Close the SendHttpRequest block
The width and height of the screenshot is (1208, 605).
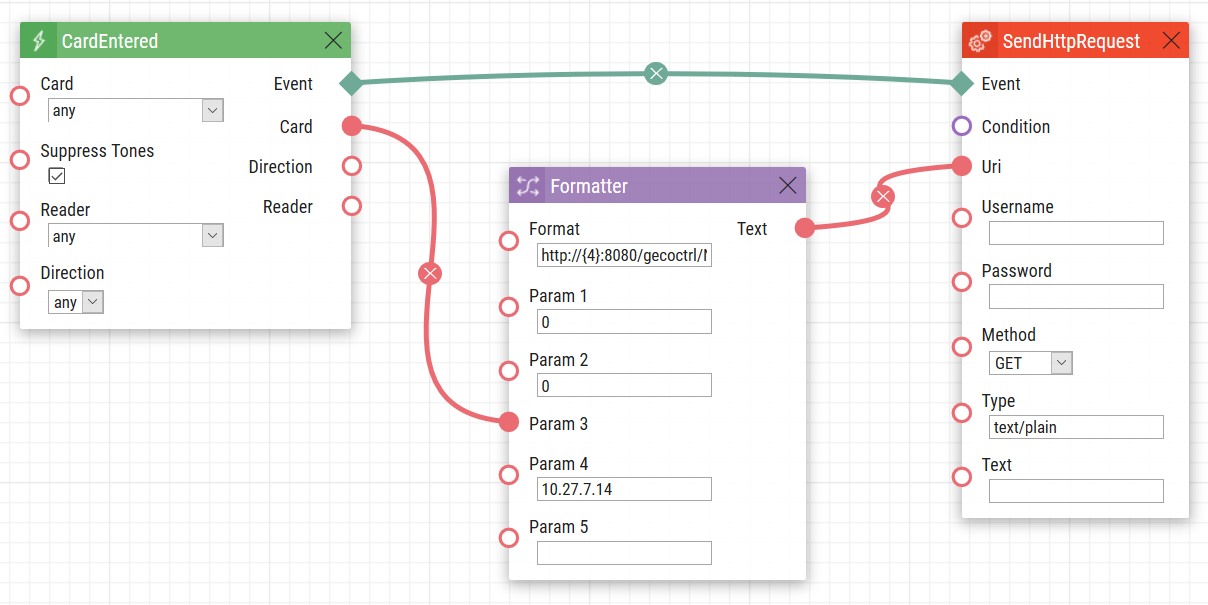click(x=1171, y=41)
